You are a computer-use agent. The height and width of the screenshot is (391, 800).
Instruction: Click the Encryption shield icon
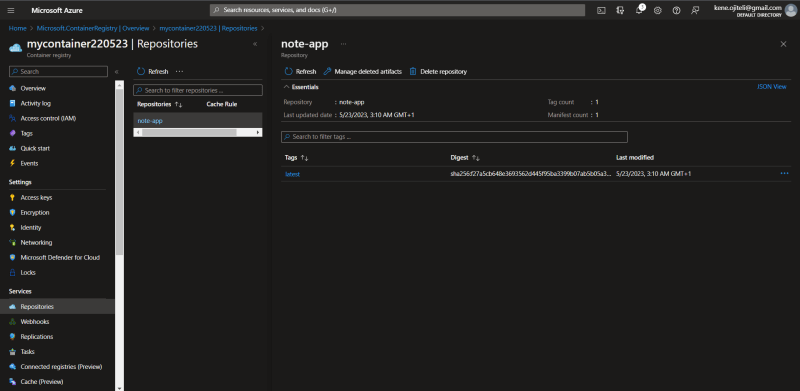click(x=13, y=212)
